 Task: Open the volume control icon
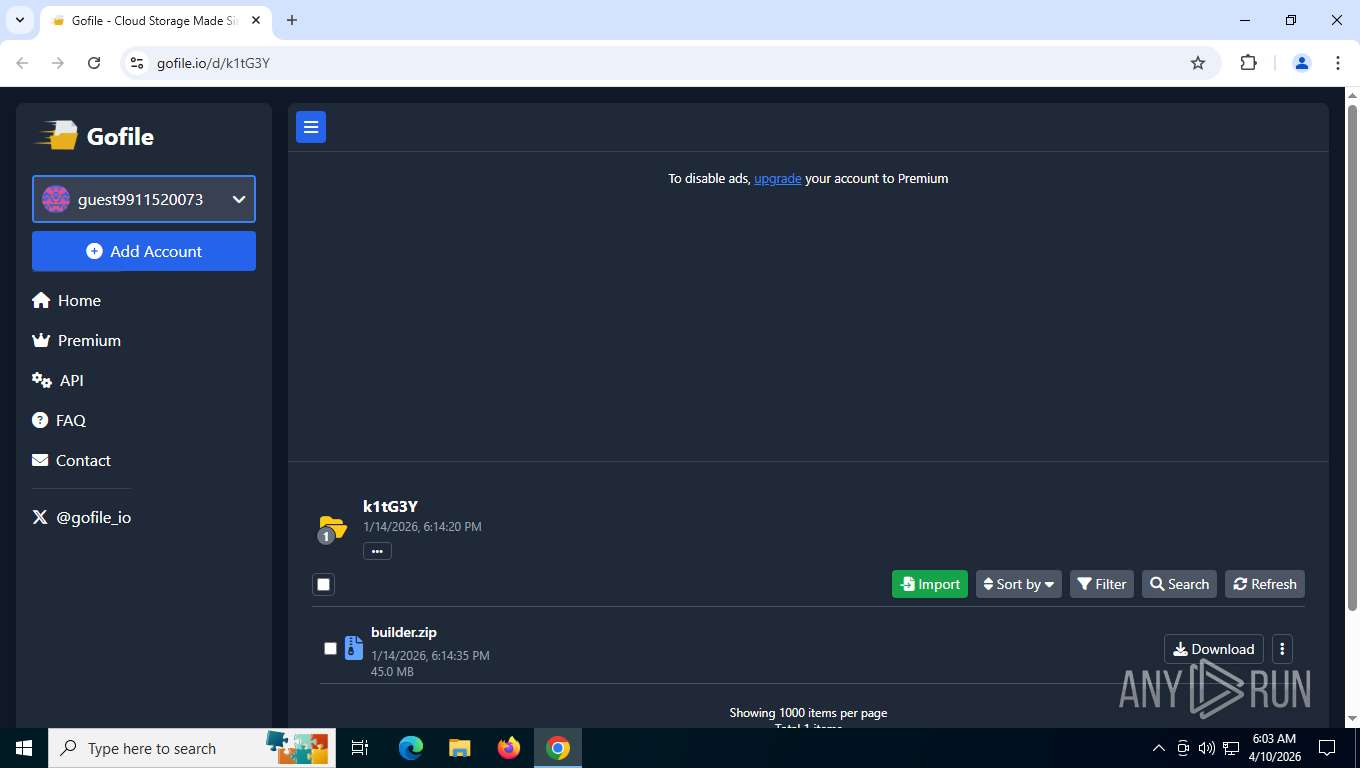click(1206, 748)
